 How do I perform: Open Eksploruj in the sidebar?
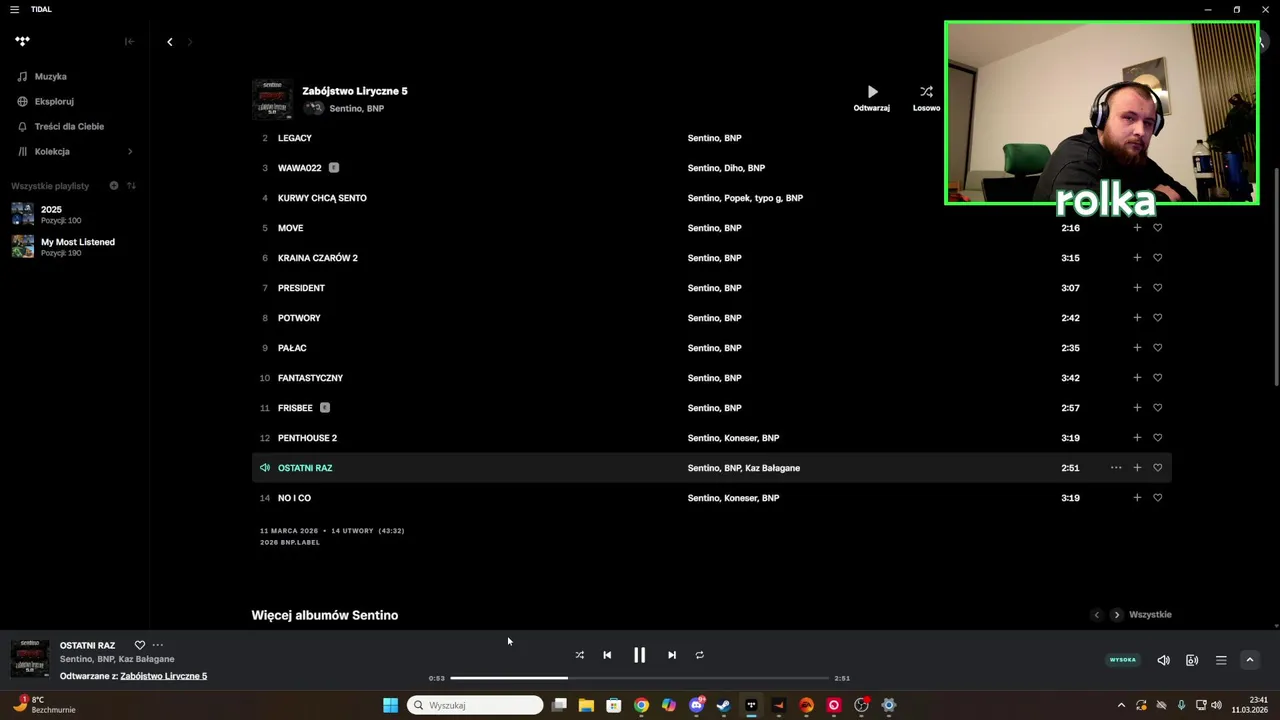(54, 101)
